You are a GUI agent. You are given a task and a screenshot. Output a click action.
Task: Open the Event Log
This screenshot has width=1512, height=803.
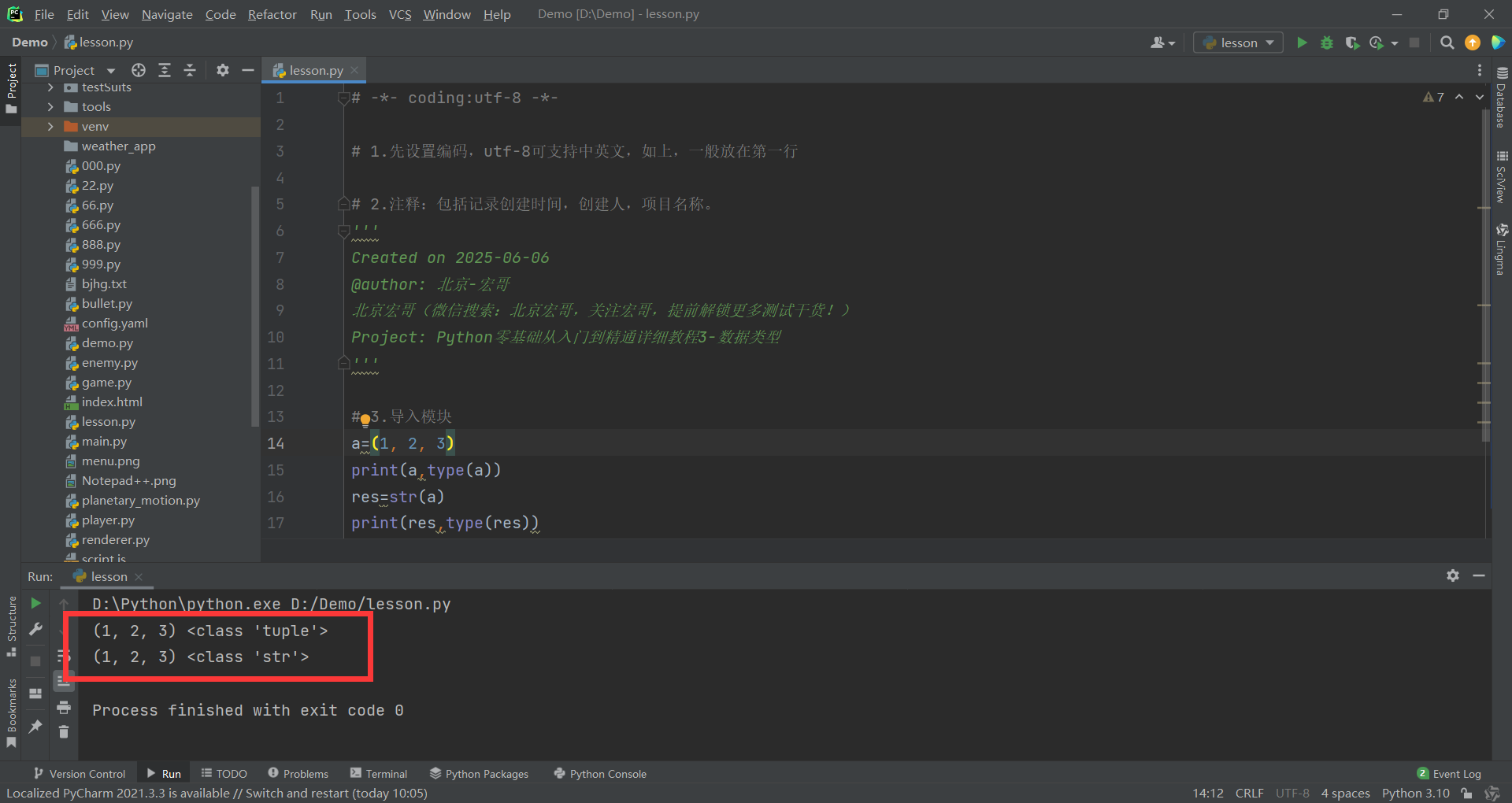point(1449,774)
